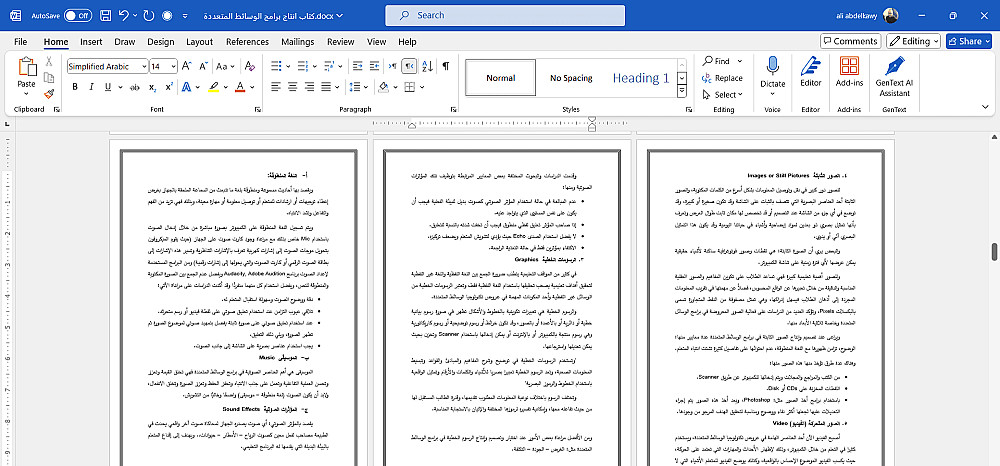Screen dimensions: 1000x466
Task: Apply strikethrough formatting
Action: click(135, 87)
